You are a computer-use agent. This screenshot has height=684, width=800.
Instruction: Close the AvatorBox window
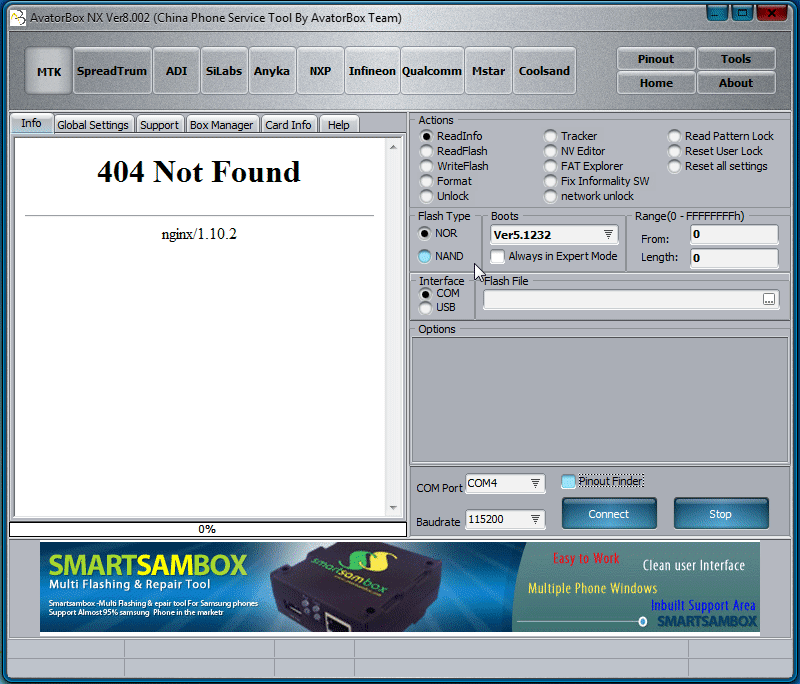pyautogui.click(x=771, y=13)
